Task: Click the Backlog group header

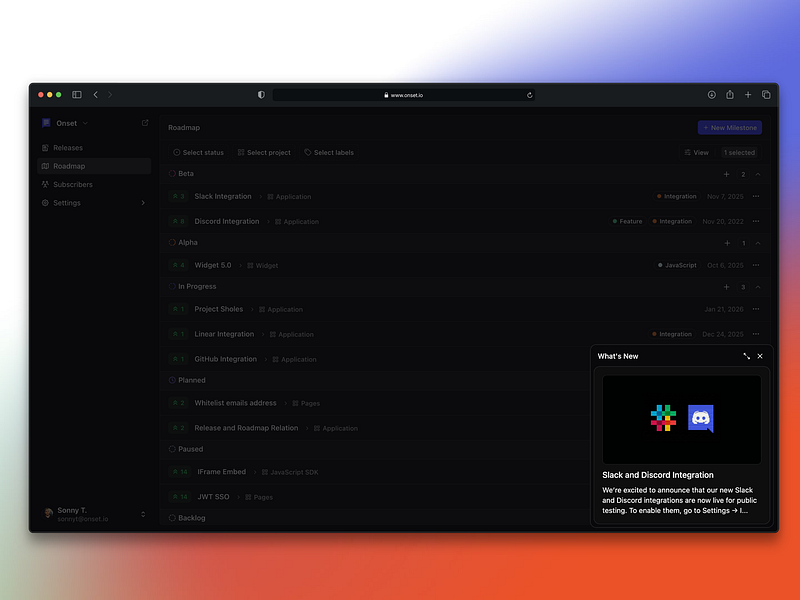Action: click(x=191, y=518)
